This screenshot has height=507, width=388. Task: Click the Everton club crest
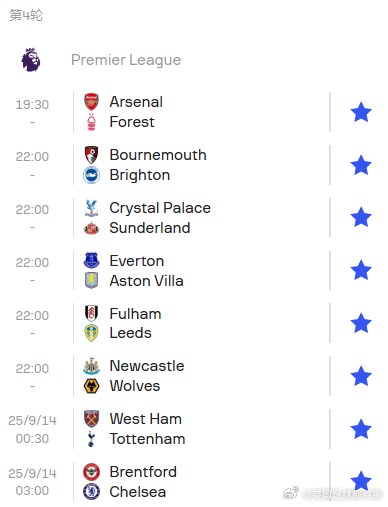pyautogui.click(x=91, y=261)
